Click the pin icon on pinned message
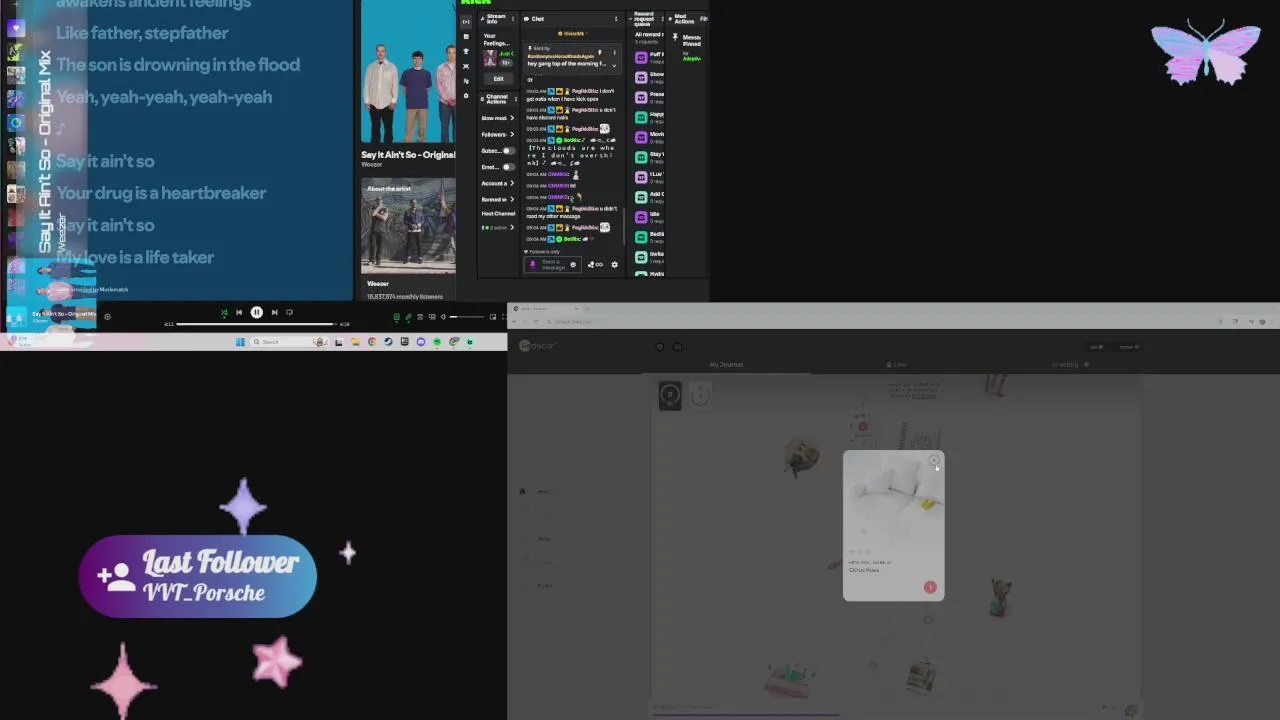1280x720 pixels. 600,52
